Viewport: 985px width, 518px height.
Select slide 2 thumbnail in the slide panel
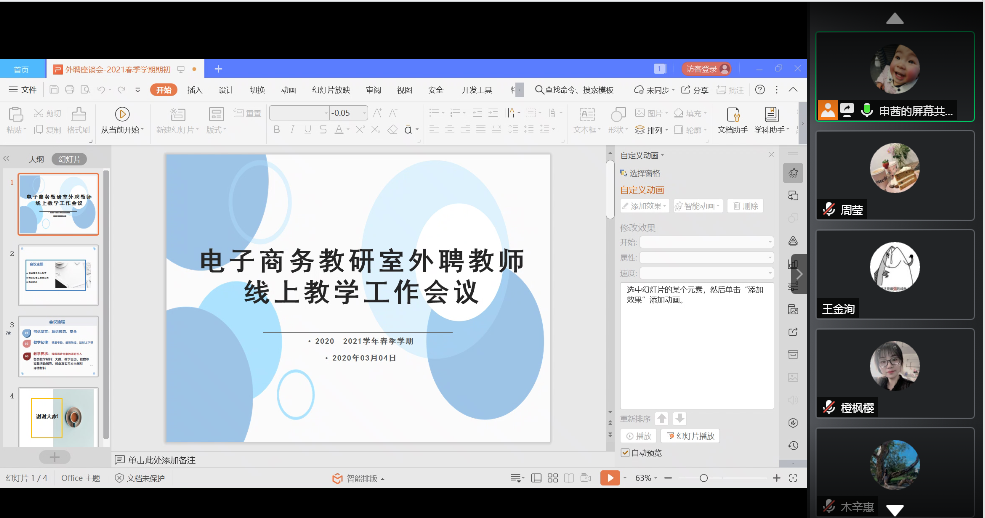tap(59, 275)
